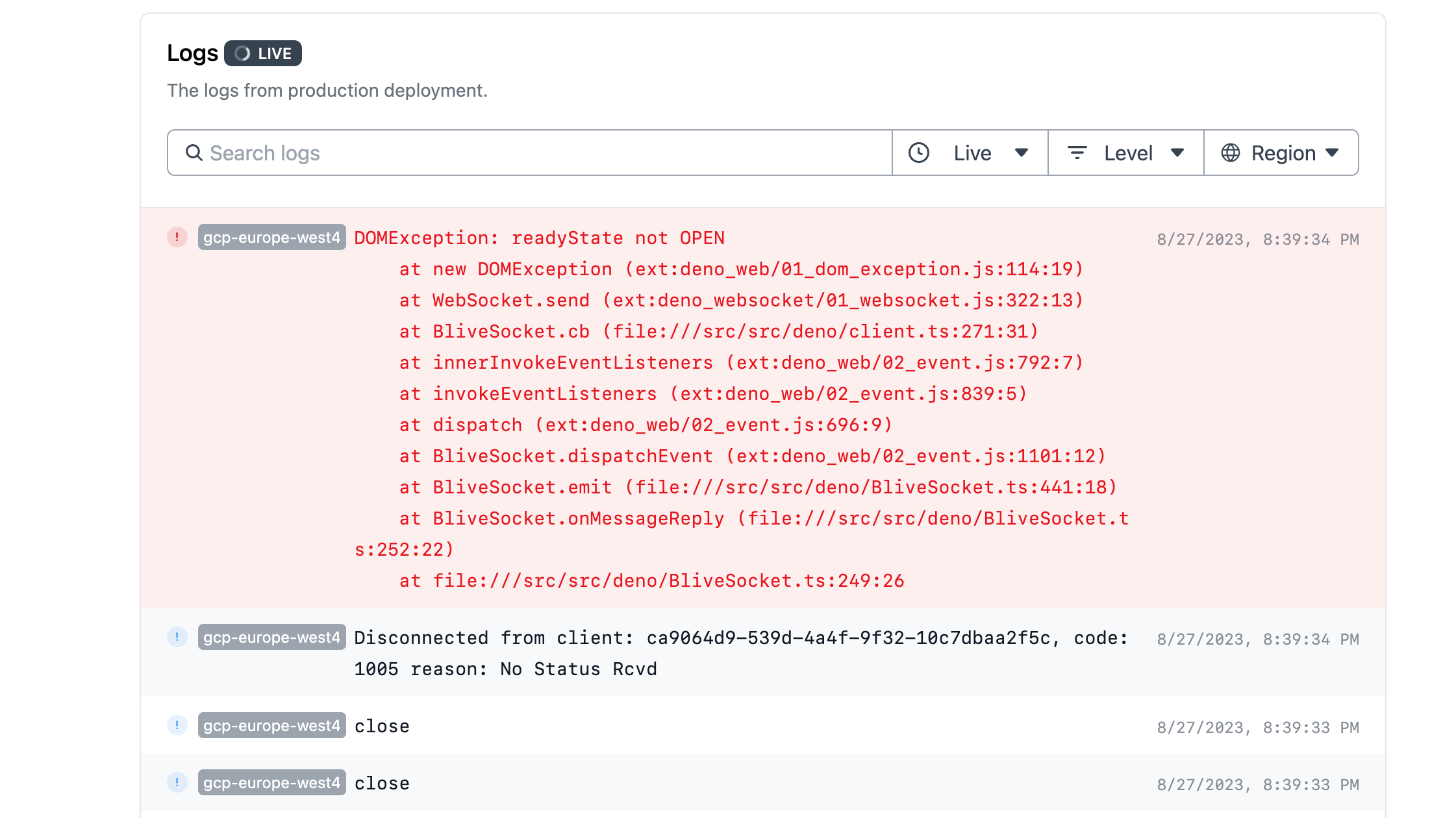Open the Live time range dropdown
This screenshot has width=1456, height=818.
970,153
